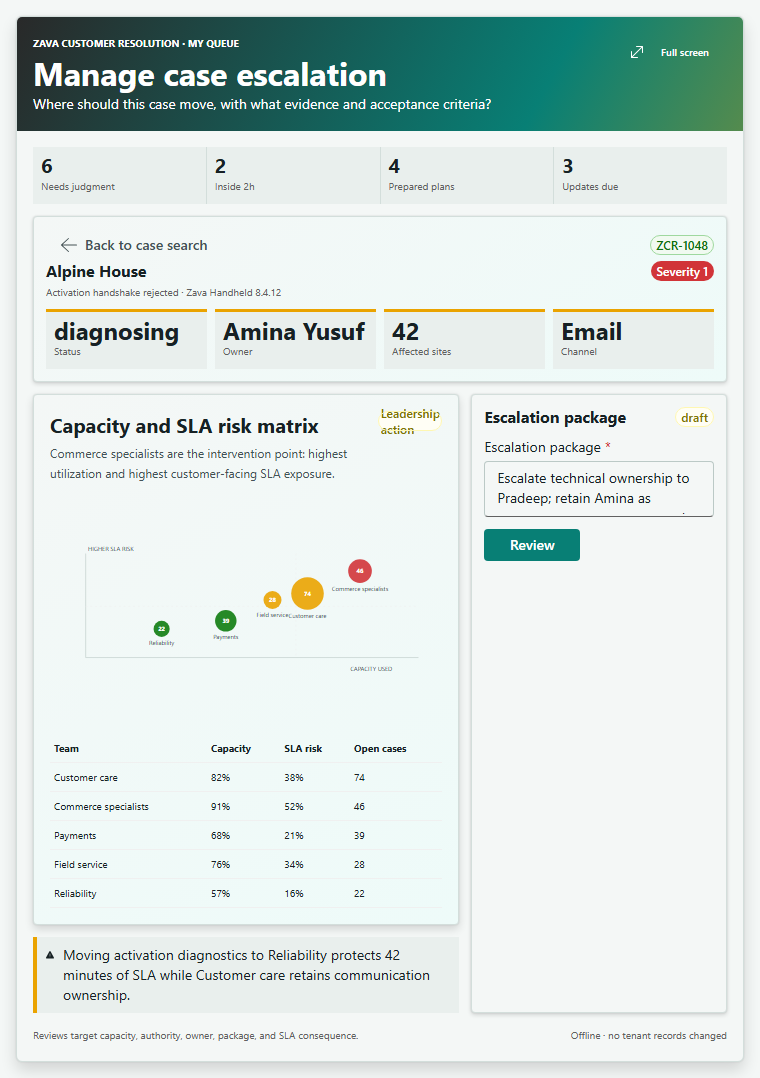Click the Full screen expand icon
The image size is (760, 1078).
click(637, 52)
